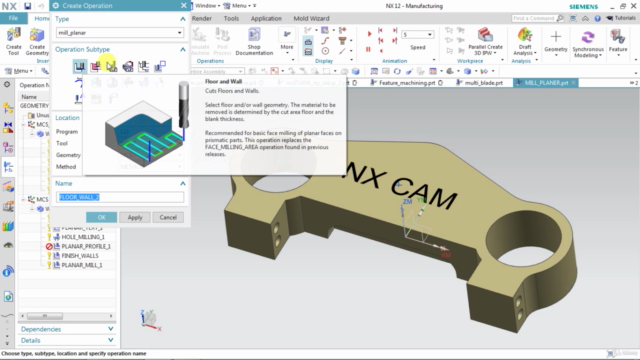640x360 pixels.
Task: Open the view eye sidebar icon
Action: tap(8, 245)
